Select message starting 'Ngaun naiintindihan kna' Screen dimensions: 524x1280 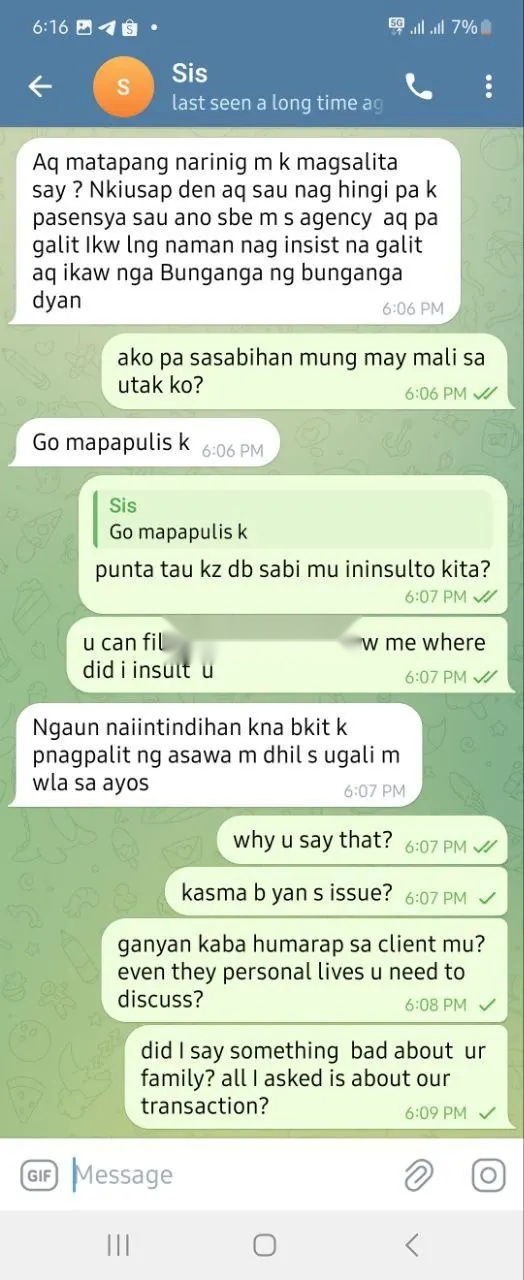pyautogui.click(x=215, y=754)
